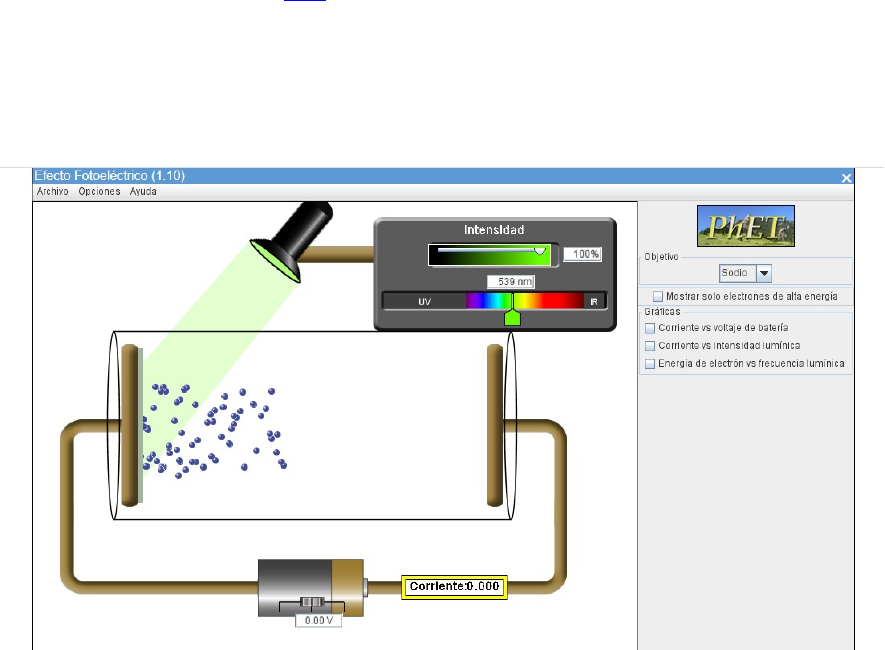The width and height of the screenshot is (885, 650).
Task: Open the Opciones menu
Action: coord(99,191)
